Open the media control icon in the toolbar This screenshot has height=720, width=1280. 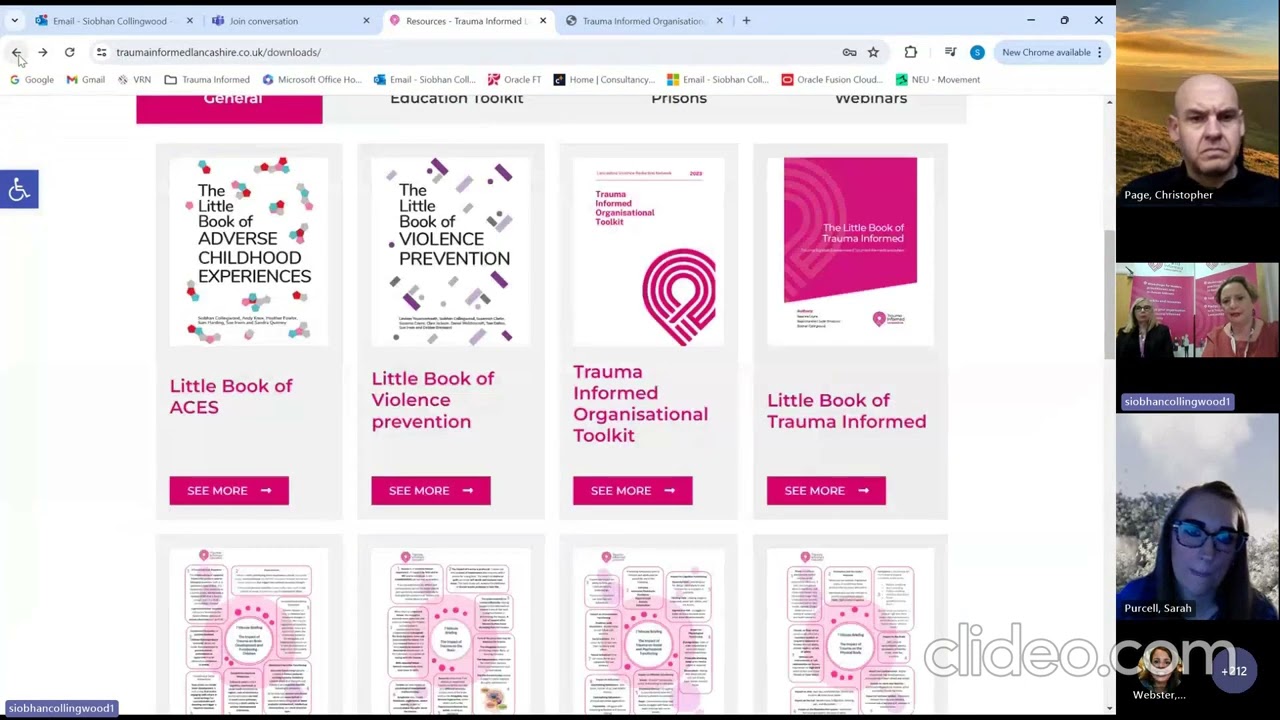950,52
